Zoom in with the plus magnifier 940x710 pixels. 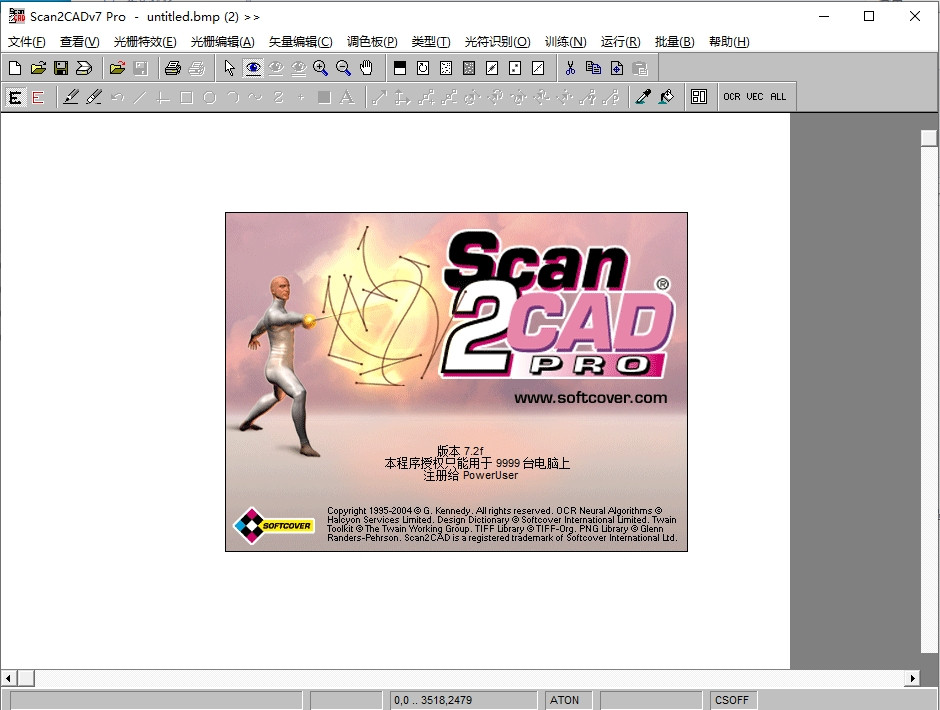pos(321,68)
